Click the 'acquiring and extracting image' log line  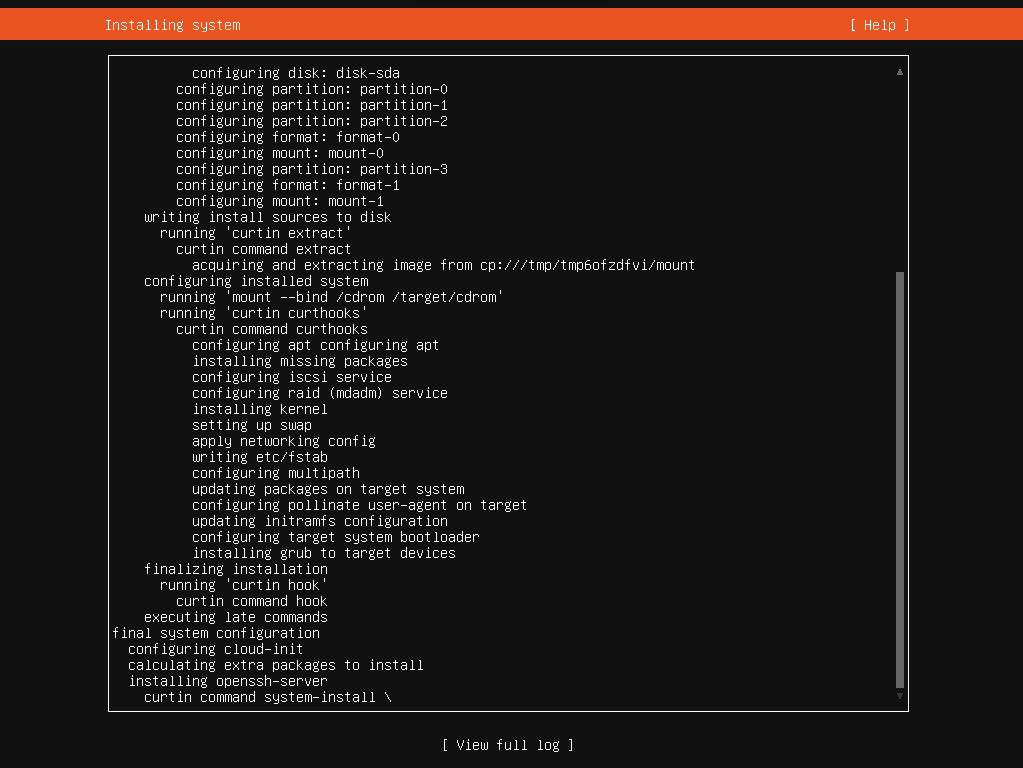443,265
